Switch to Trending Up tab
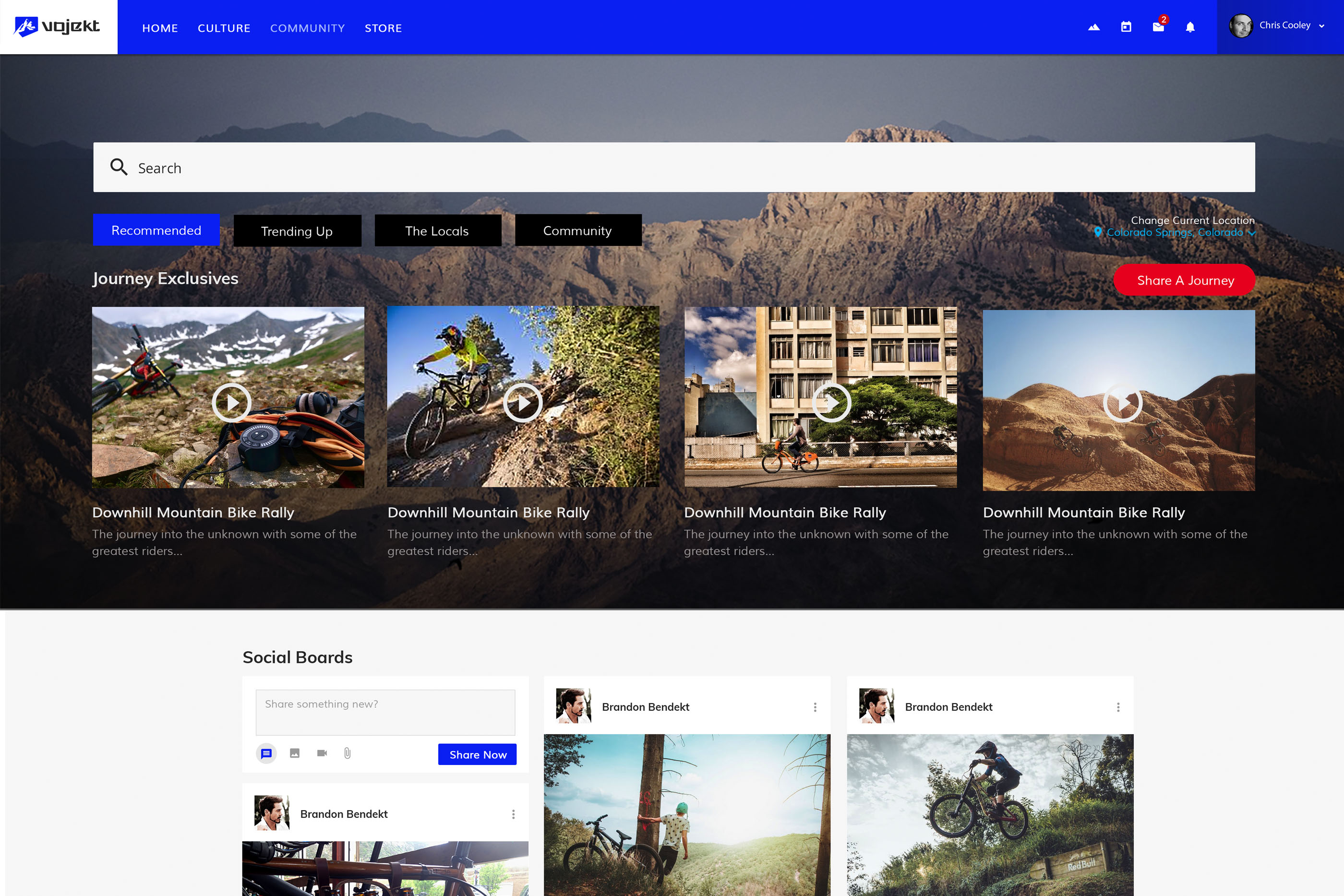 click(297, 231)
